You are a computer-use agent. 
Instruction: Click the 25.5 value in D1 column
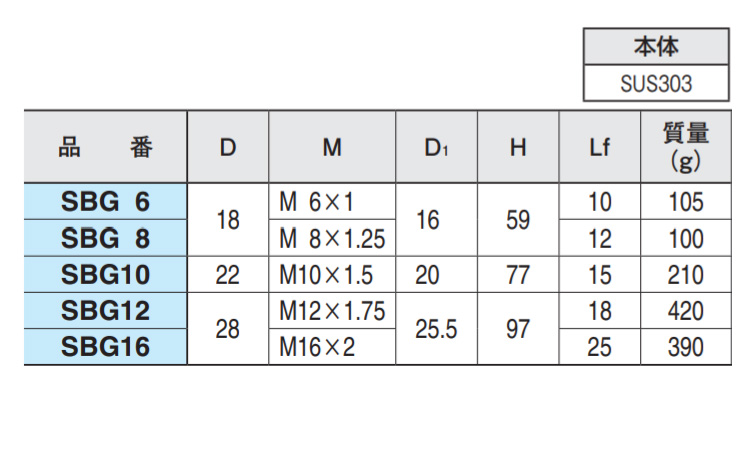(x=436, y=329)
